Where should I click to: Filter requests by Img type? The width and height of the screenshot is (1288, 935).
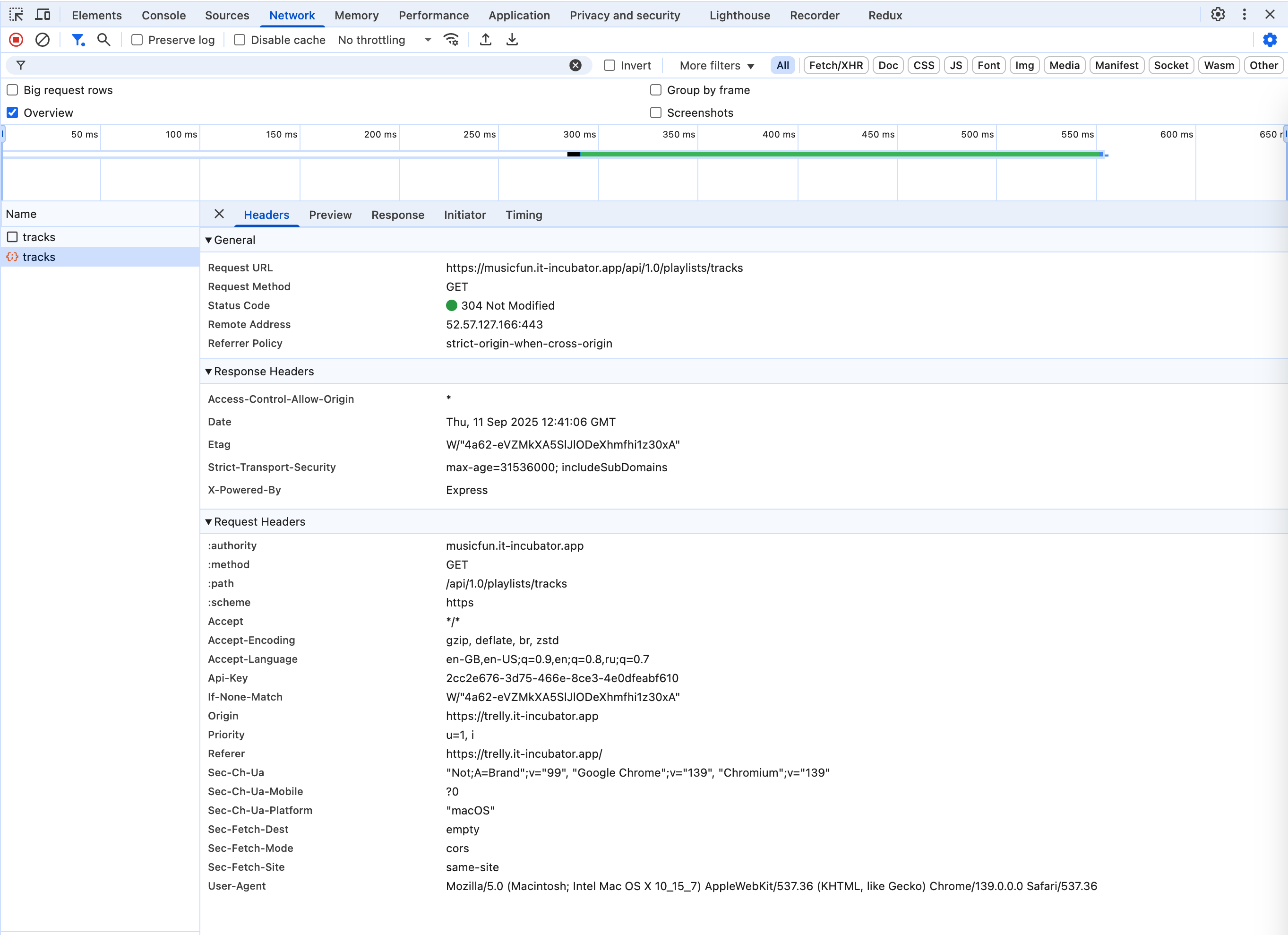[1024, 65]
